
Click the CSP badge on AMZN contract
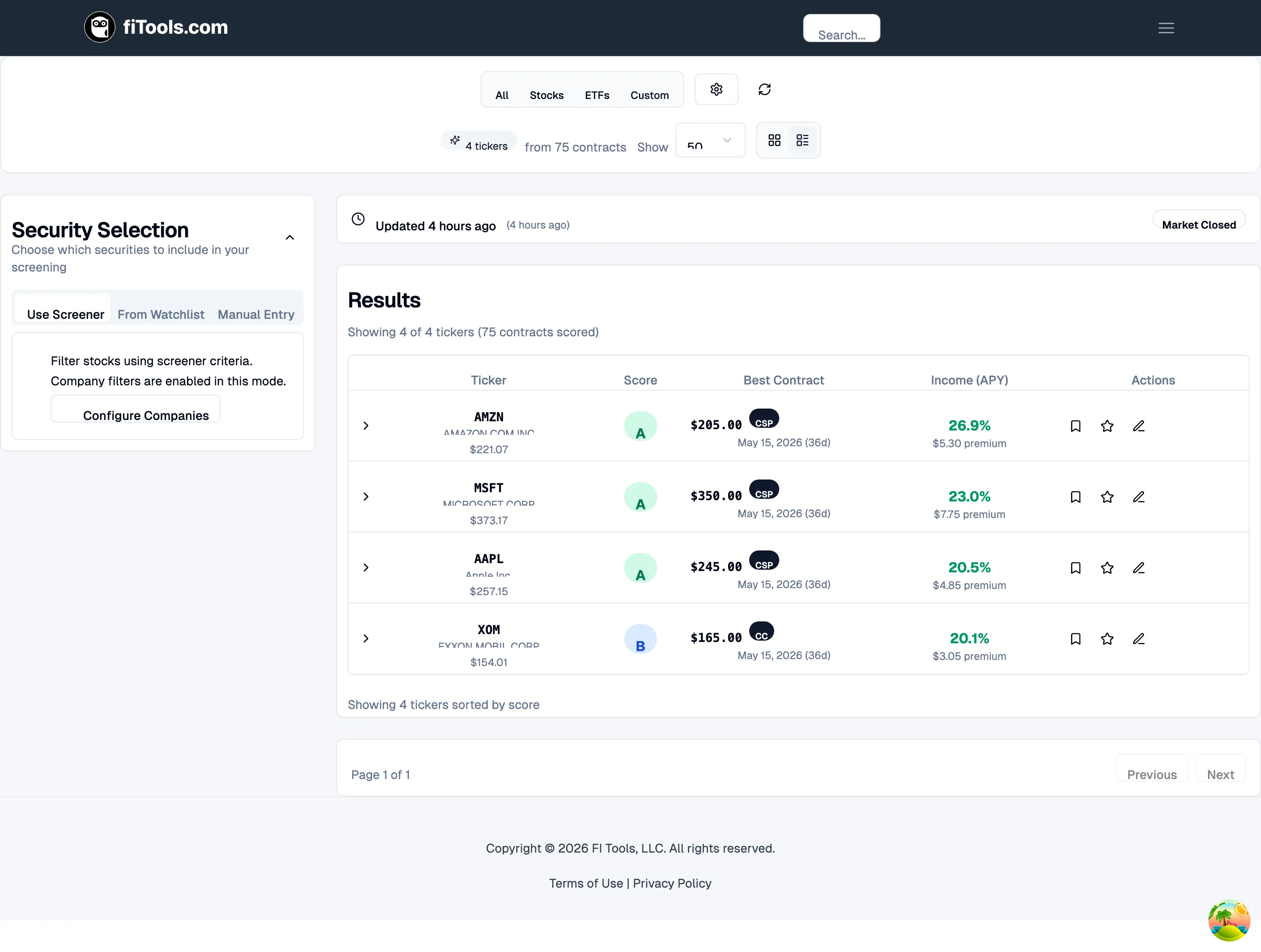point(764,419)
